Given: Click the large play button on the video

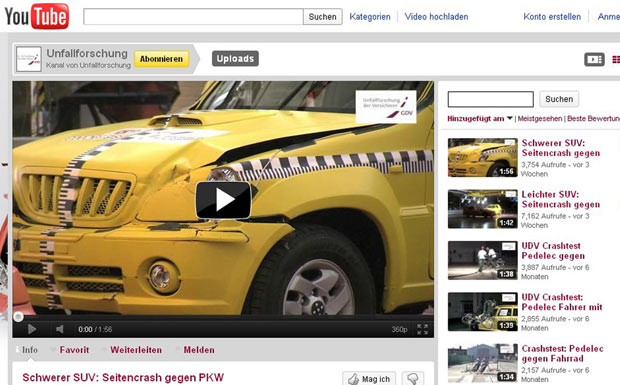Looking at the screenshot, I should pyautogui.click(x=223, y=200).
